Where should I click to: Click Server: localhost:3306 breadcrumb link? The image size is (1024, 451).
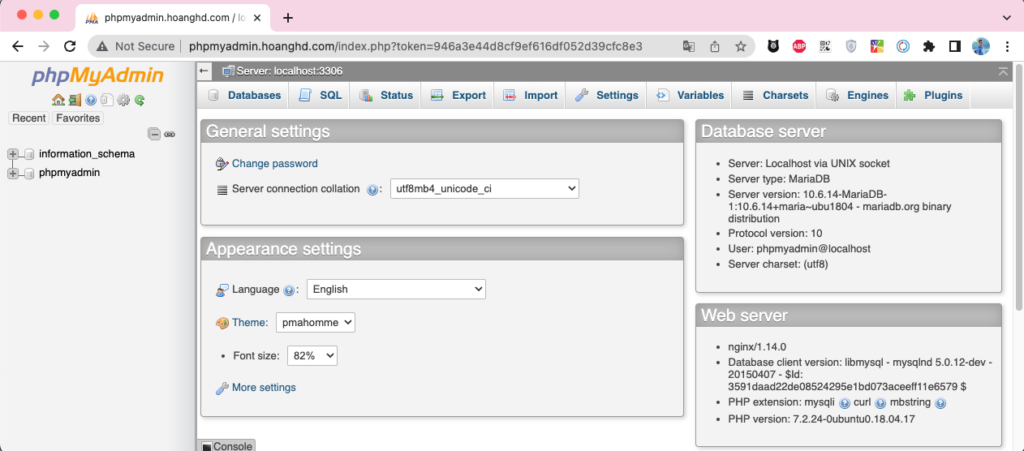290,70
